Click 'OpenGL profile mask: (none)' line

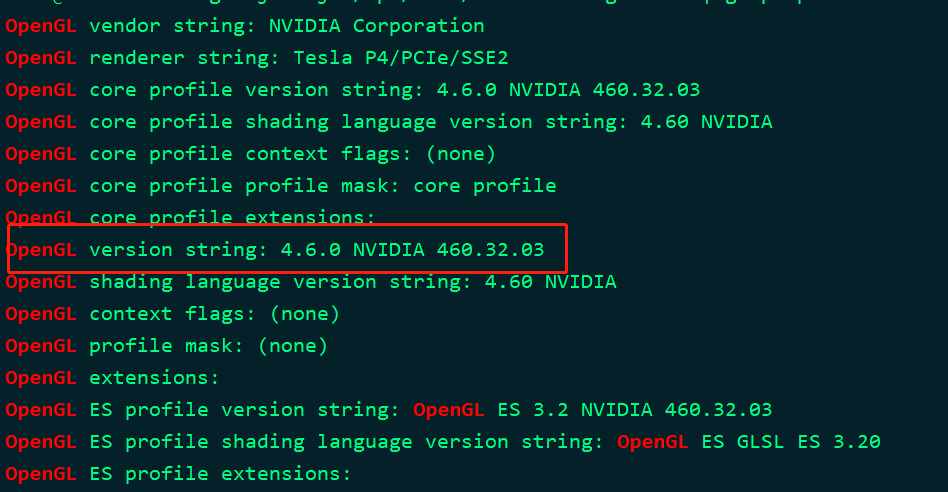click(167, 346)
